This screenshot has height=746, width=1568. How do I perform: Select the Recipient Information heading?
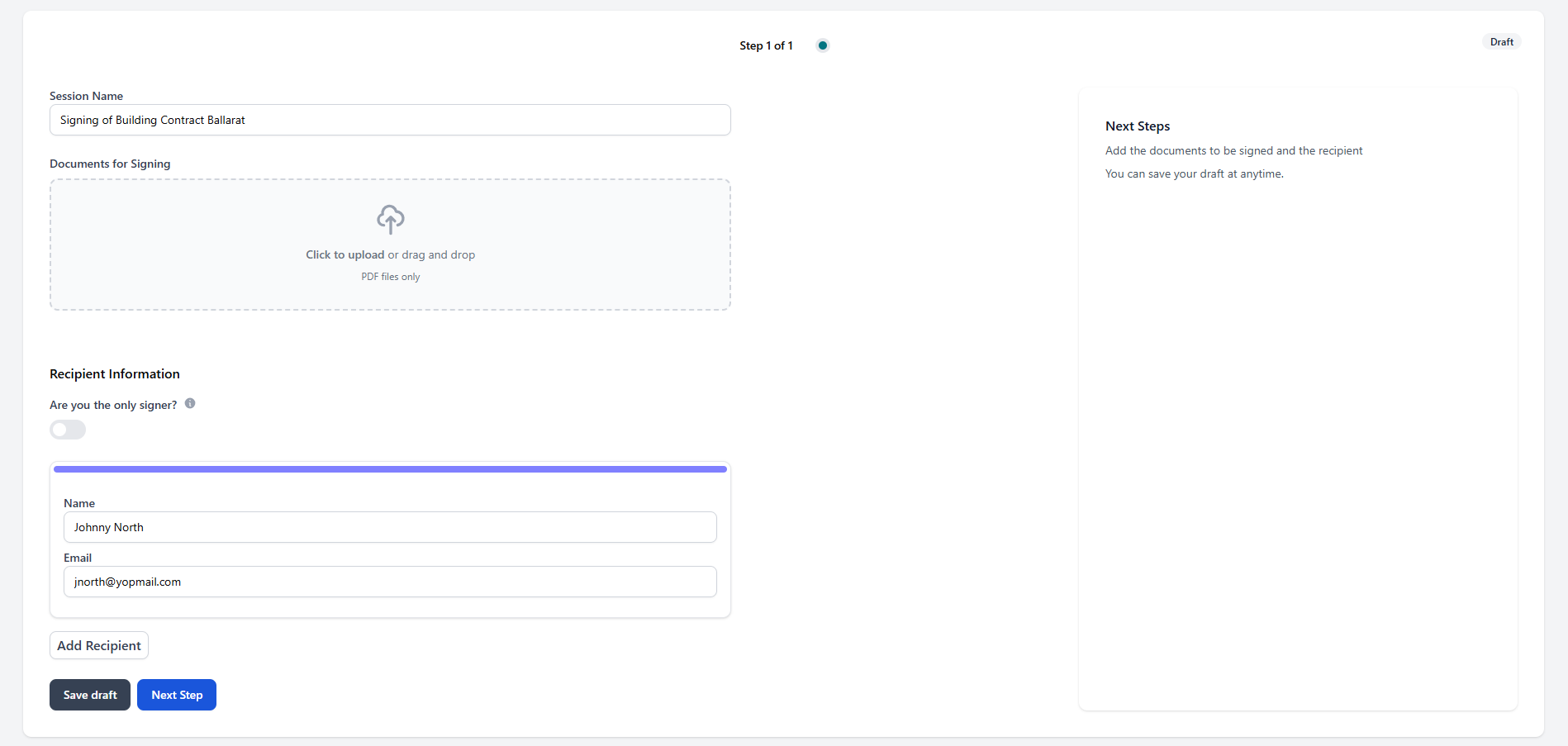114,373
